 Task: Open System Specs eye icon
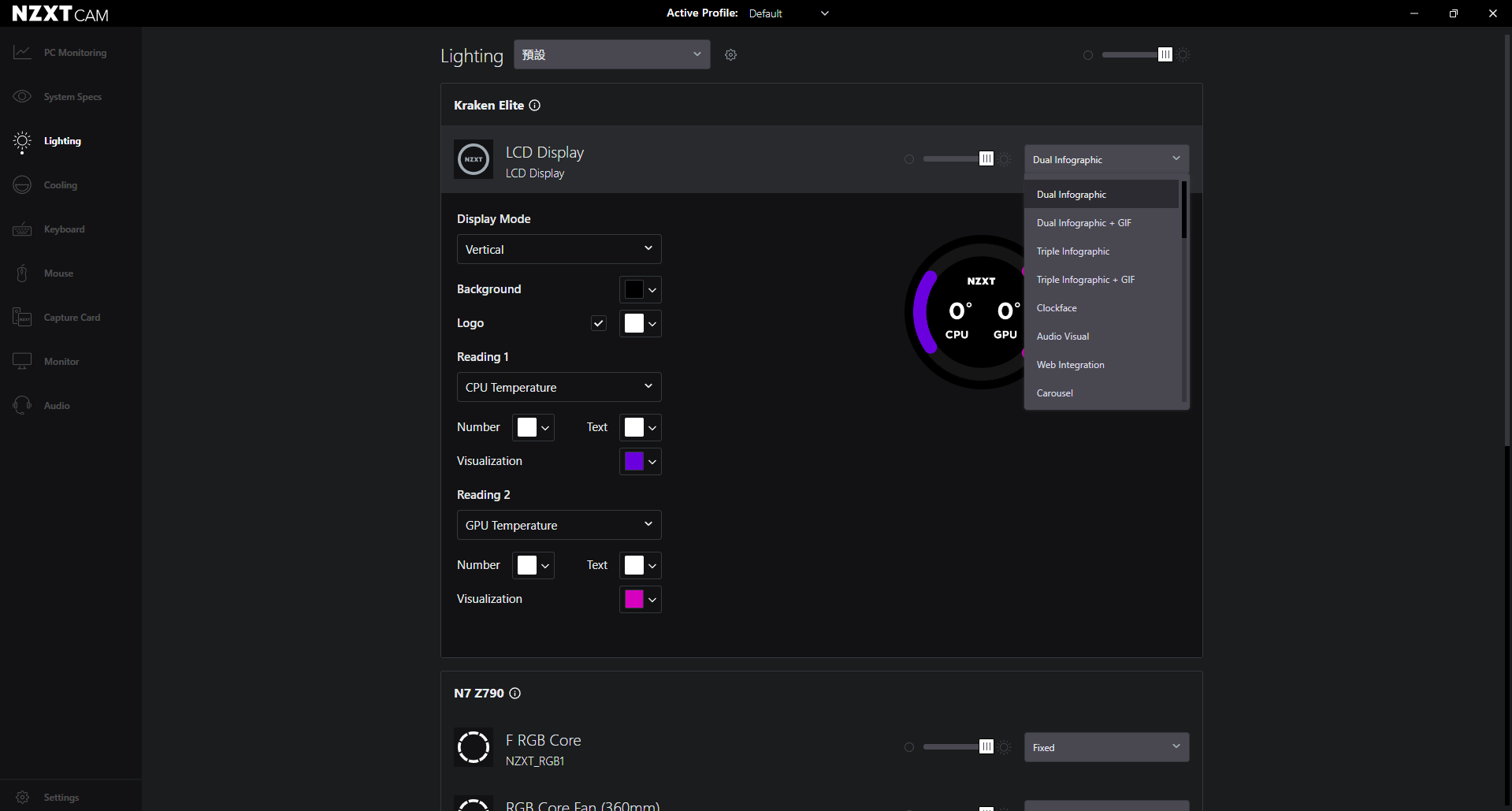[22, 96]
